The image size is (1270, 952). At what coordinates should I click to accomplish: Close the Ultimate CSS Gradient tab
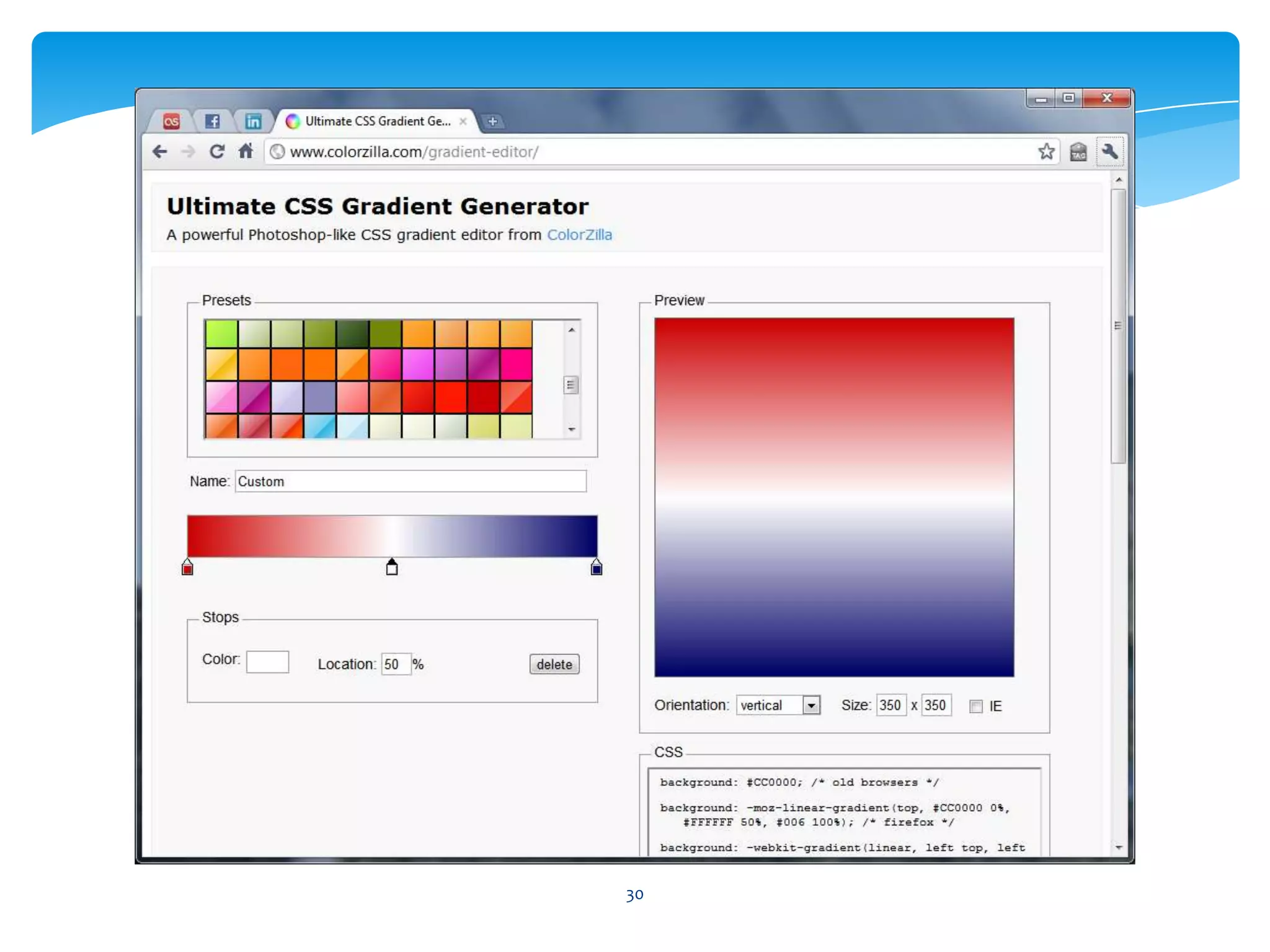[463, 121]
